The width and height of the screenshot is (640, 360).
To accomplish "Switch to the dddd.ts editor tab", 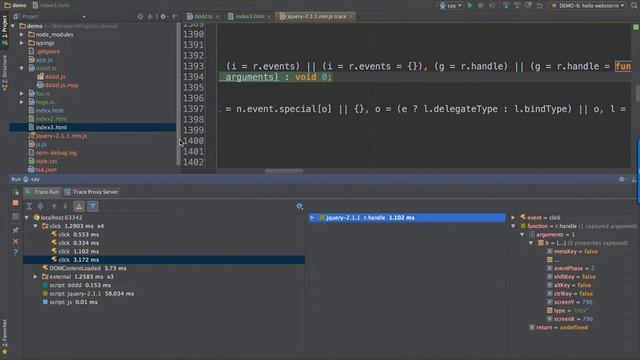I will coord(203,16).
